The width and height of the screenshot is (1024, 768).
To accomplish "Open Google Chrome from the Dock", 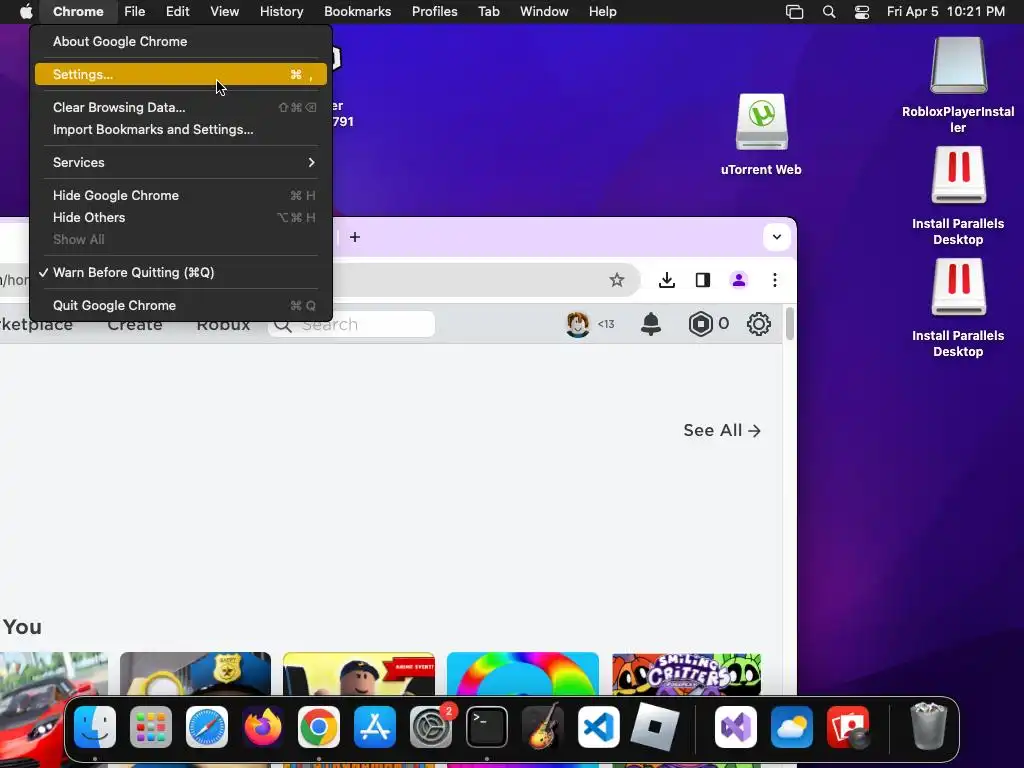I will tap(319, 727).
